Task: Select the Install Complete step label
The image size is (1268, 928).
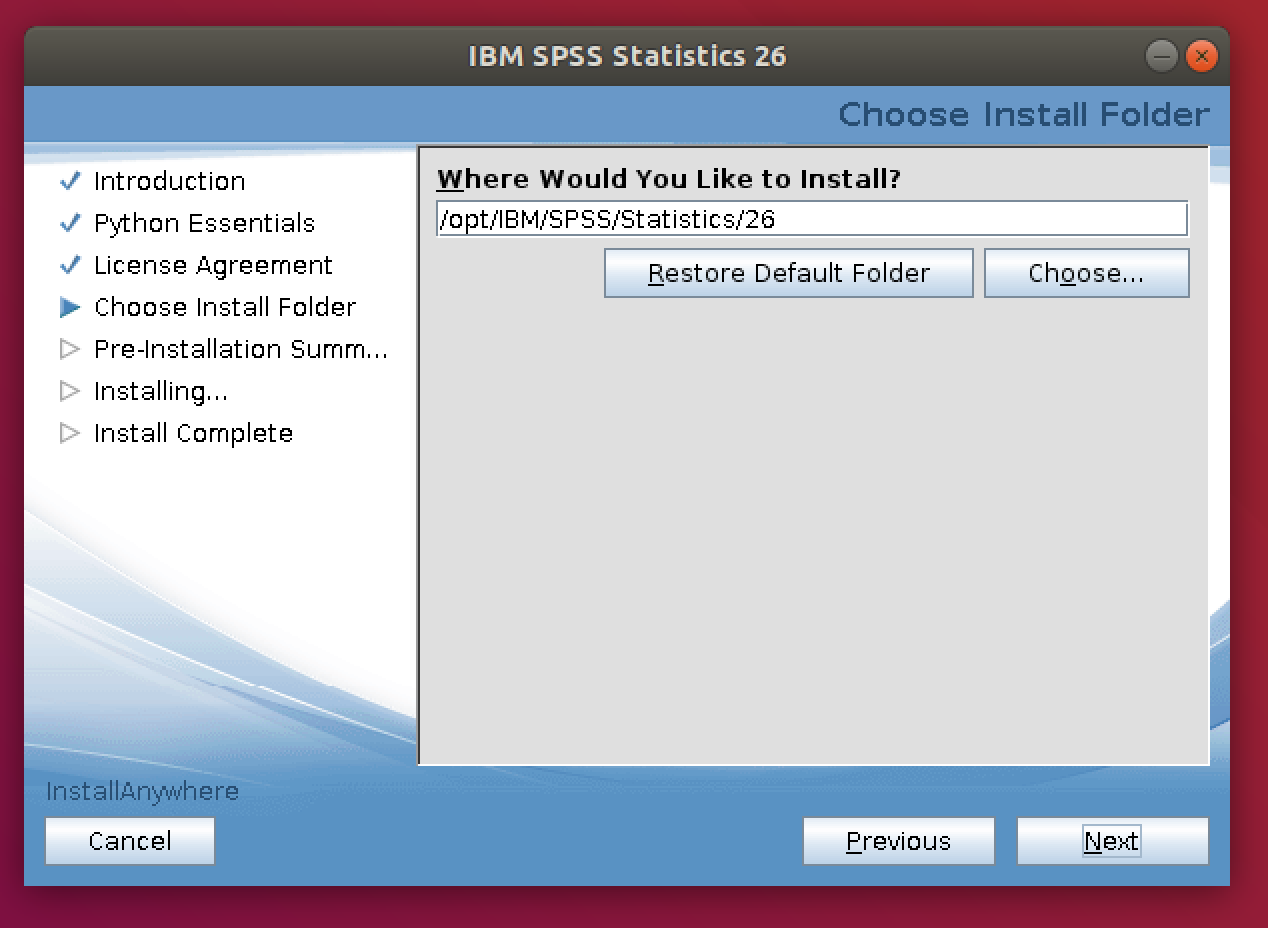Action: (193, 433)
